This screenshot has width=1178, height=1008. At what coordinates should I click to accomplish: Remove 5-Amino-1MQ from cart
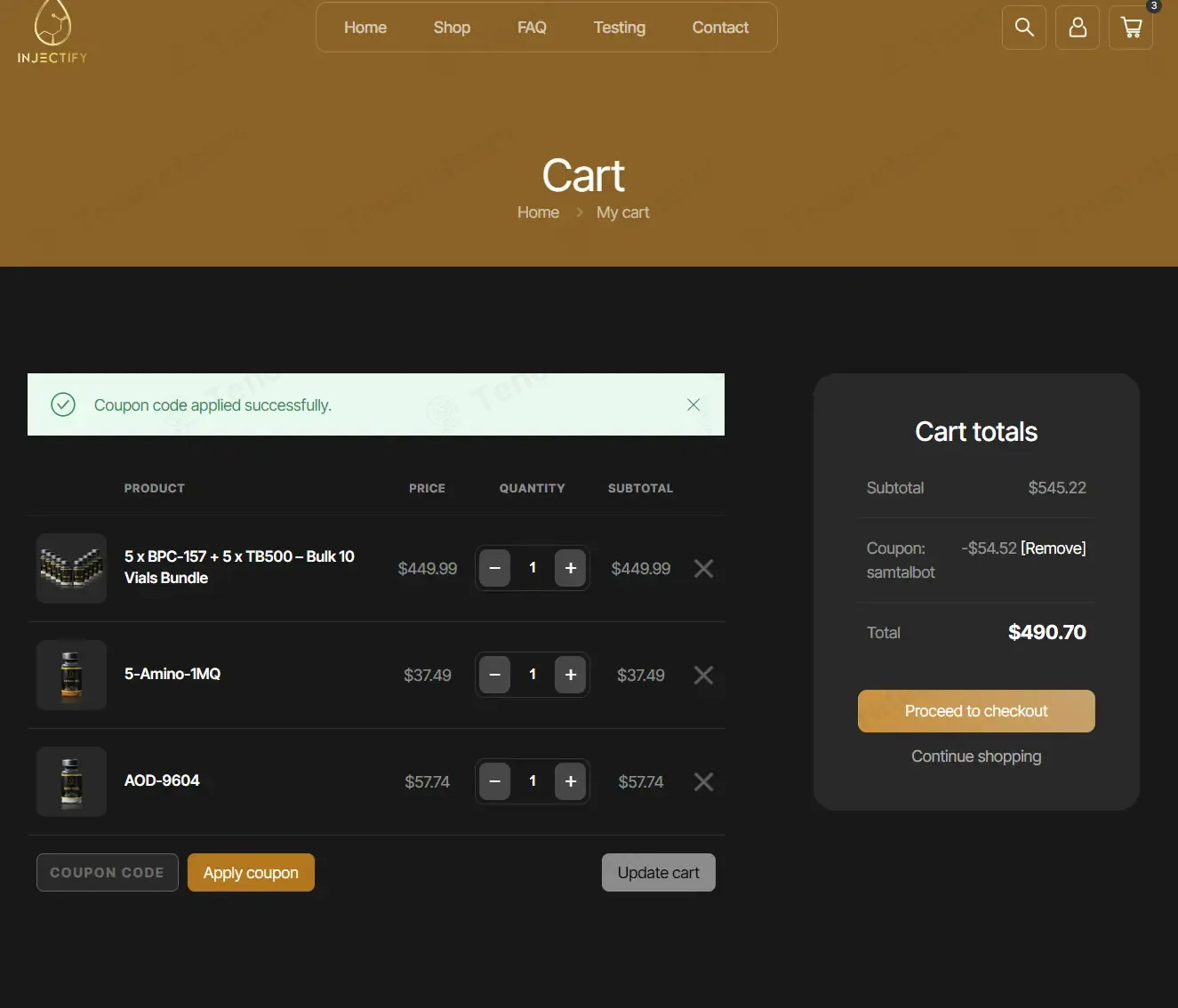coord(703,675)
